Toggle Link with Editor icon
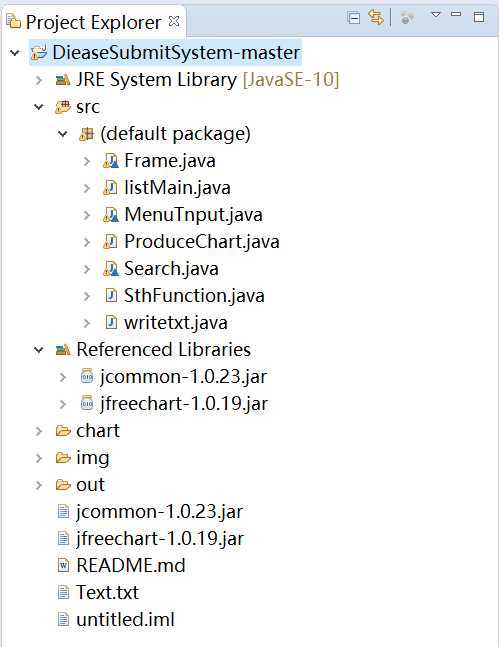This screenshot has width=499, height=647. [x=376, y=17]
